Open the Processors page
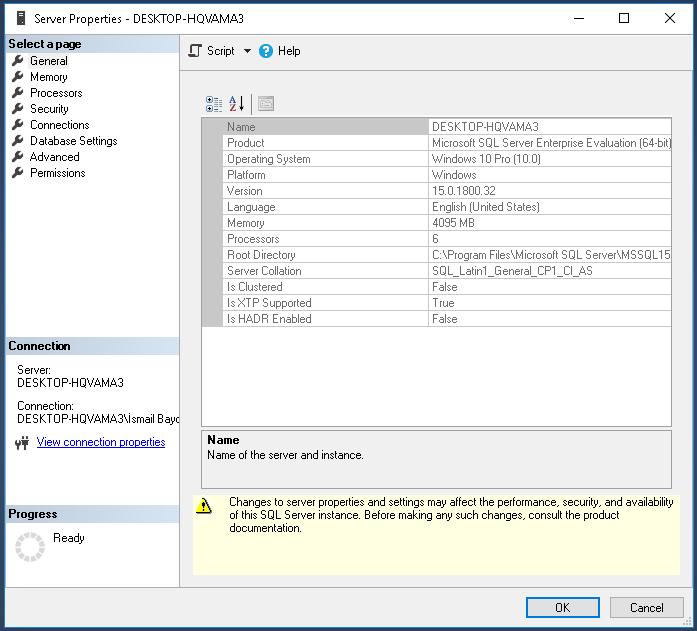This screenshot has width=697, height=631. (56, 93)
